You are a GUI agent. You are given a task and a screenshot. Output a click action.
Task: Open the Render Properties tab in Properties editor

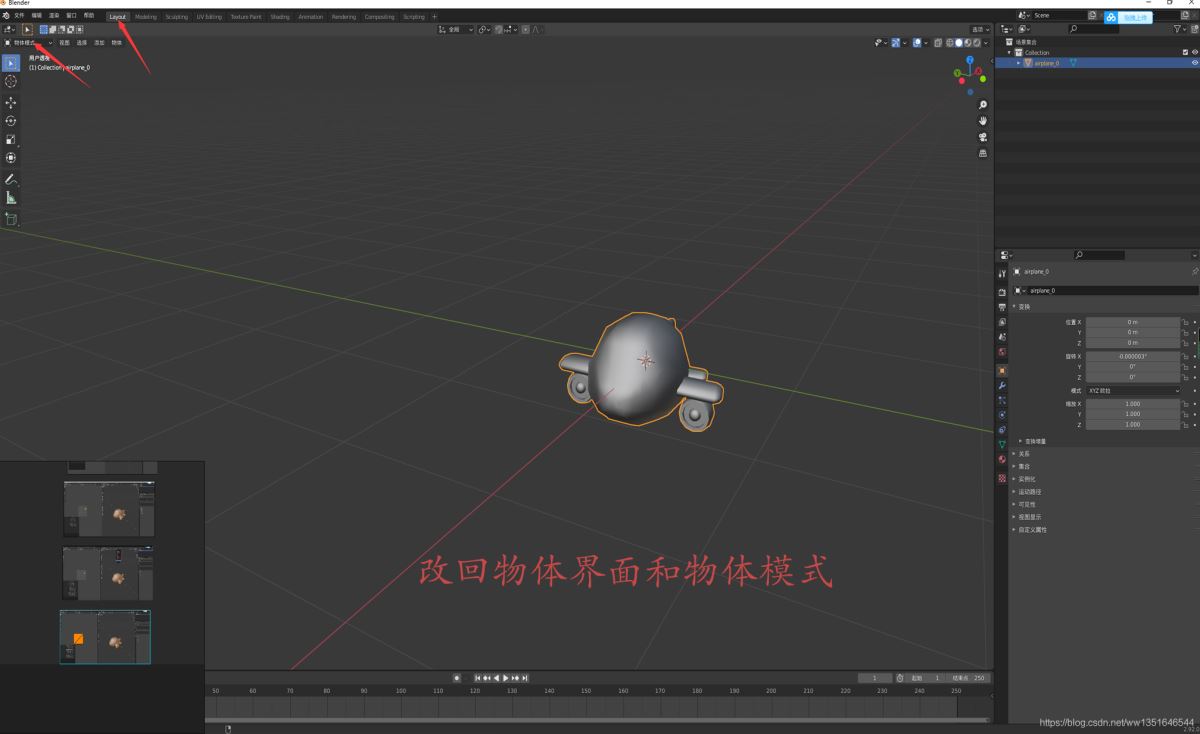(x=1003, y=291)
